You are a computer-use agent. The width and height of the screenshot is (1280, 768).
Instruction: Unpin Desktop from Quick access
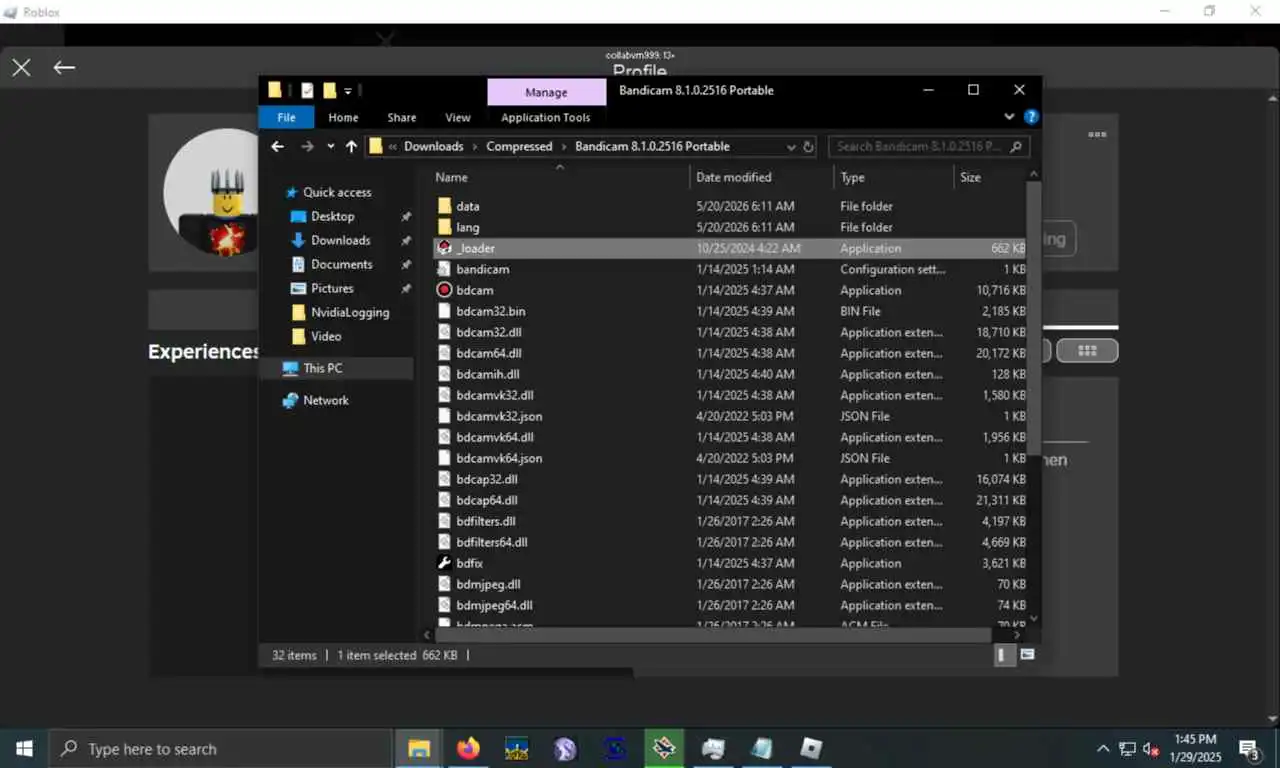[x=406, y=216]
